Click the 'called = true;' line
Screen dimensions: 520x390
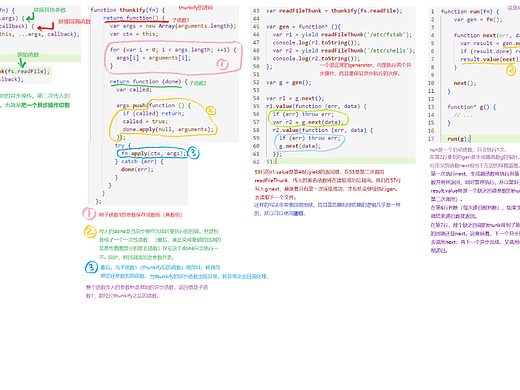click(x=145, y=121)
